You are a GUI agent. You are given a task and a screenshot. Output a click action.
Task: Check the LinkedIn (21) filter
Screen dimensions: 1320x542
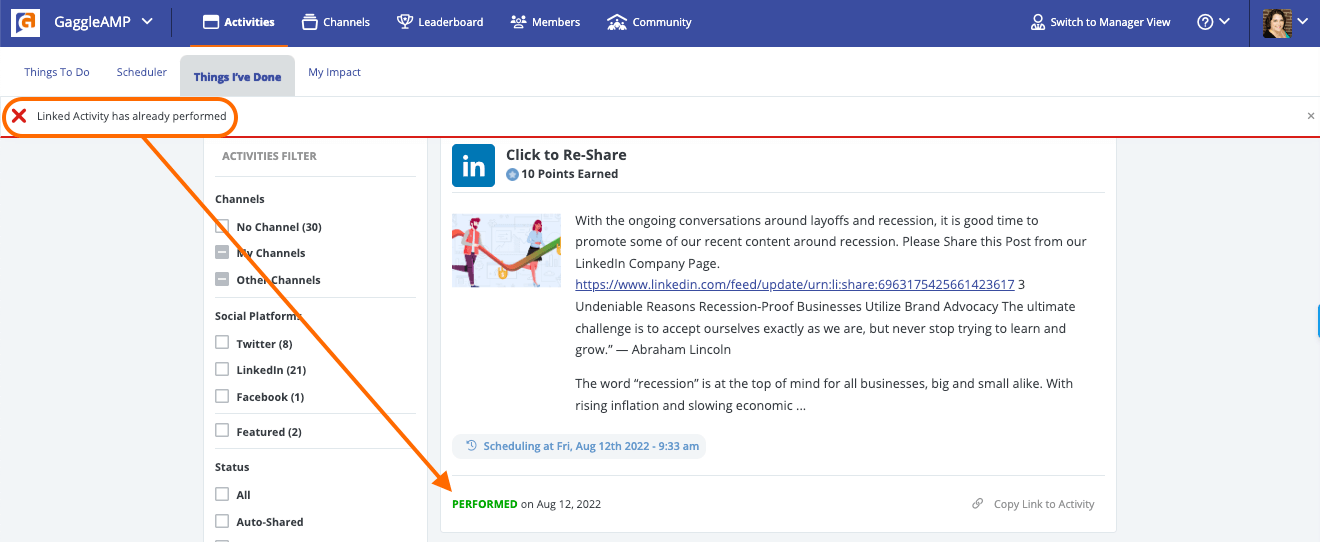click(x=222, y=370)
